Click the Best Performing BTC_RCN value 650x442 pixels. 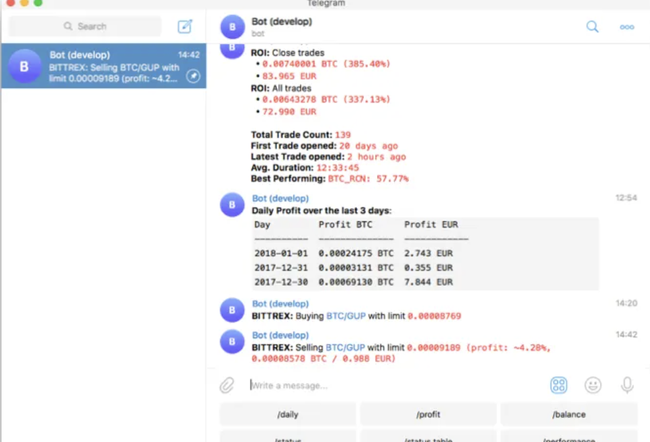pos(368,179)
